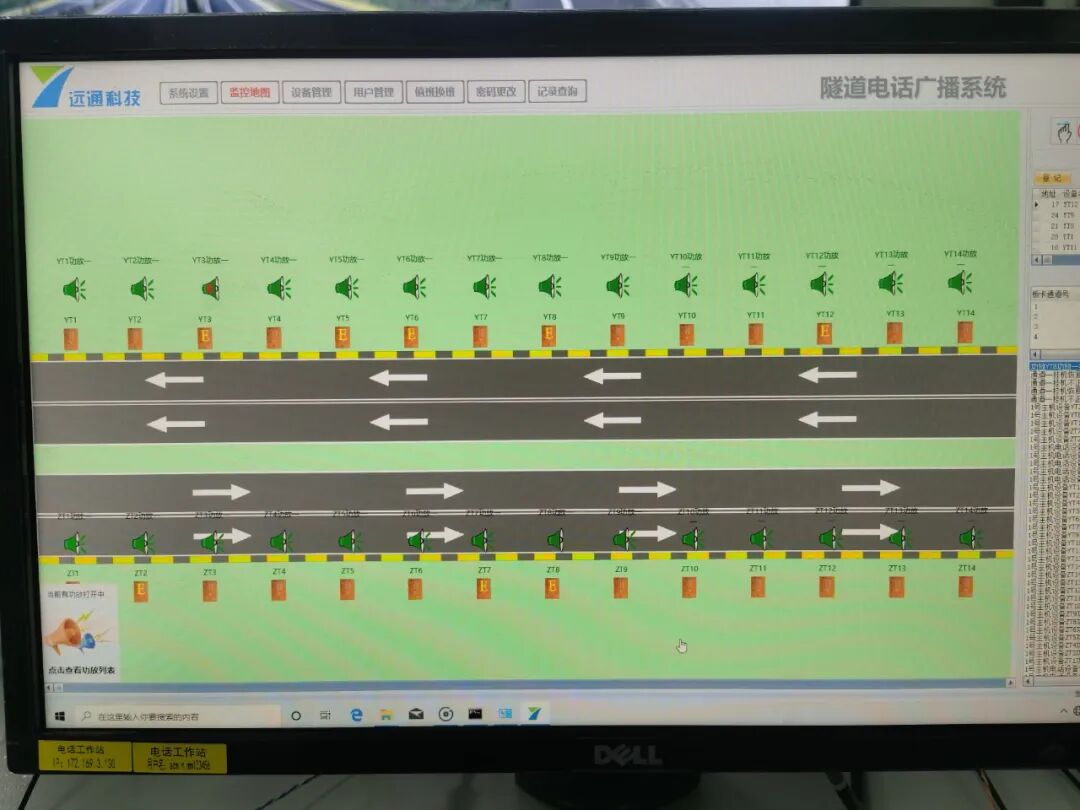
Task: Click the YT6 amplifier speaker icon
Action: [414, 287]
